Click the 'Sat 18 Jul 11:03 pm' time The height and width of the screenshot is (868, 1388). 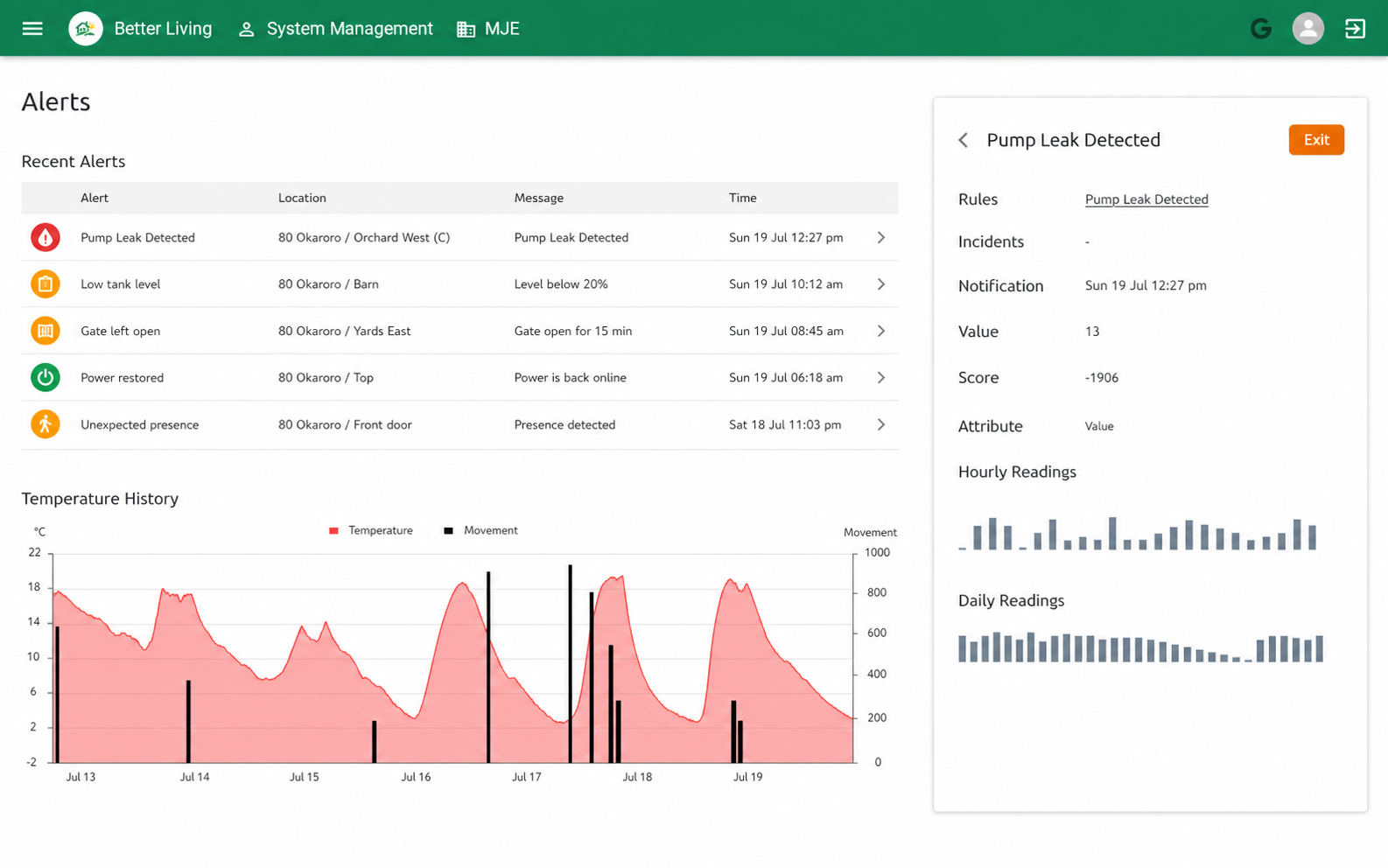[x=785, y=424]
